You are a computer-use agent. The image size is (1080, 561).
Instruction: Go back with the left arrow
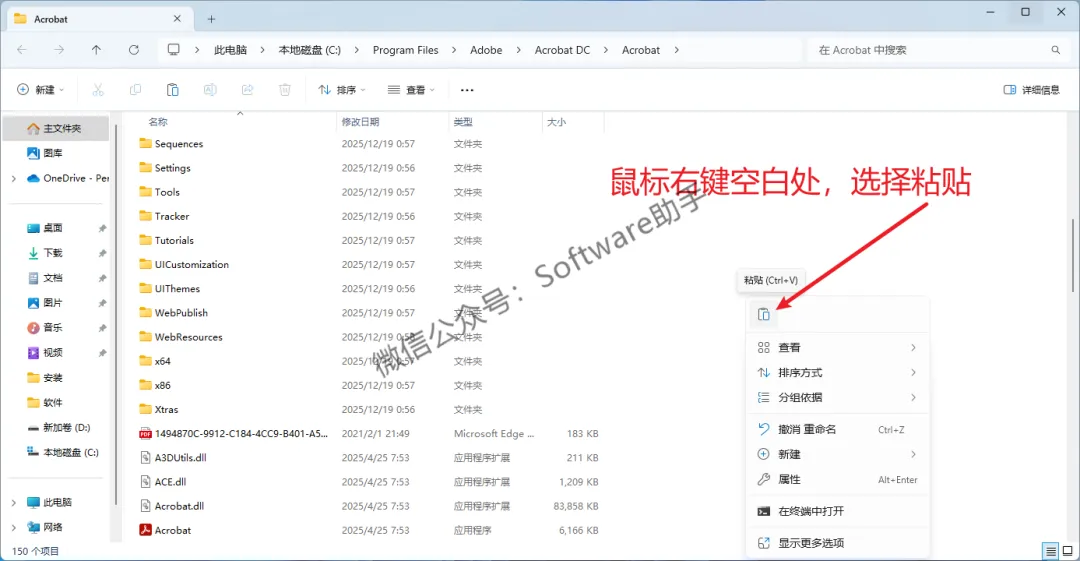[22, 50]
